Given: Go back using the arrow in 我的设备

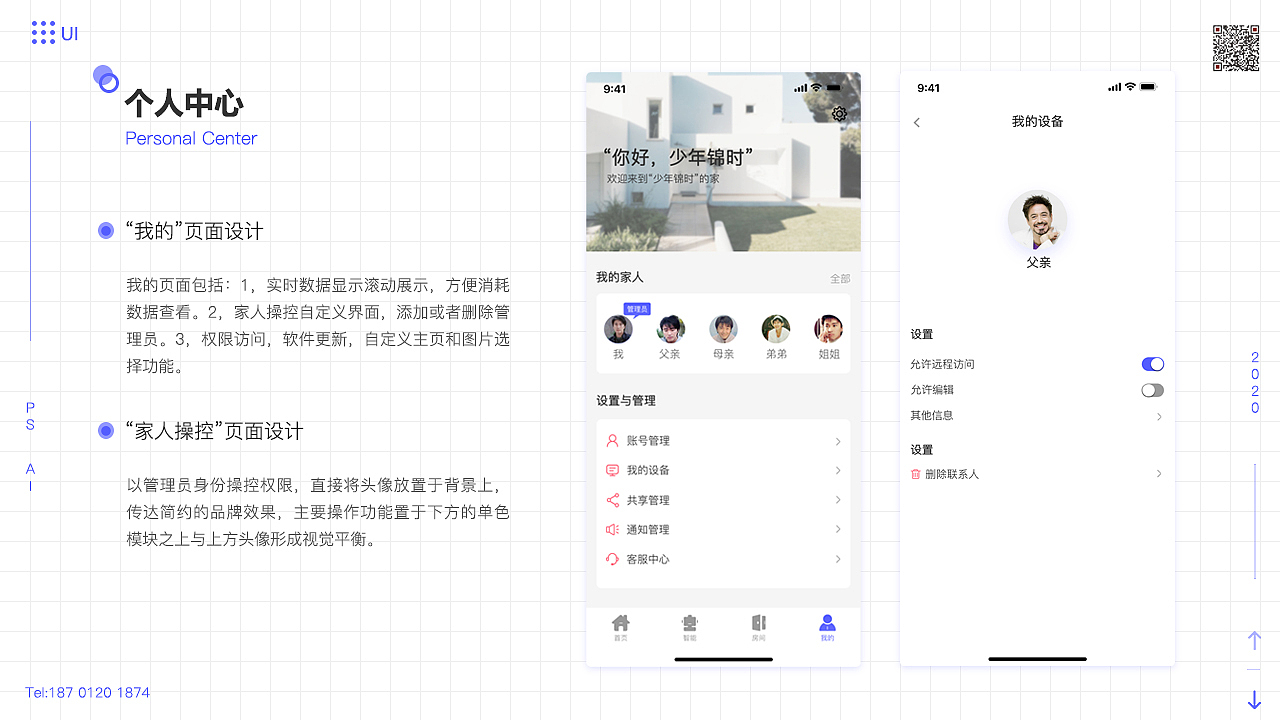Looking at the screenshot, I should (x=917, y=122).
